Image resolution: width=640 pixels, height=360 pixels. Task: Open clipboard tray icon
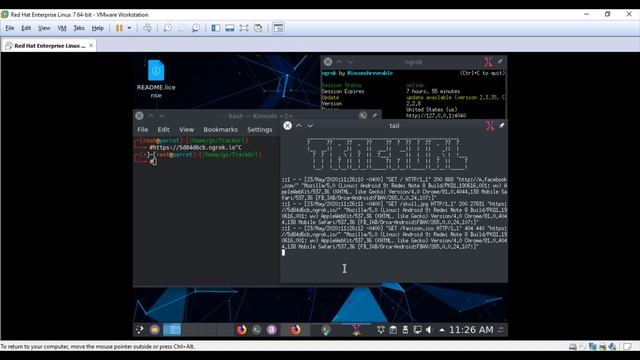[393, 329]
